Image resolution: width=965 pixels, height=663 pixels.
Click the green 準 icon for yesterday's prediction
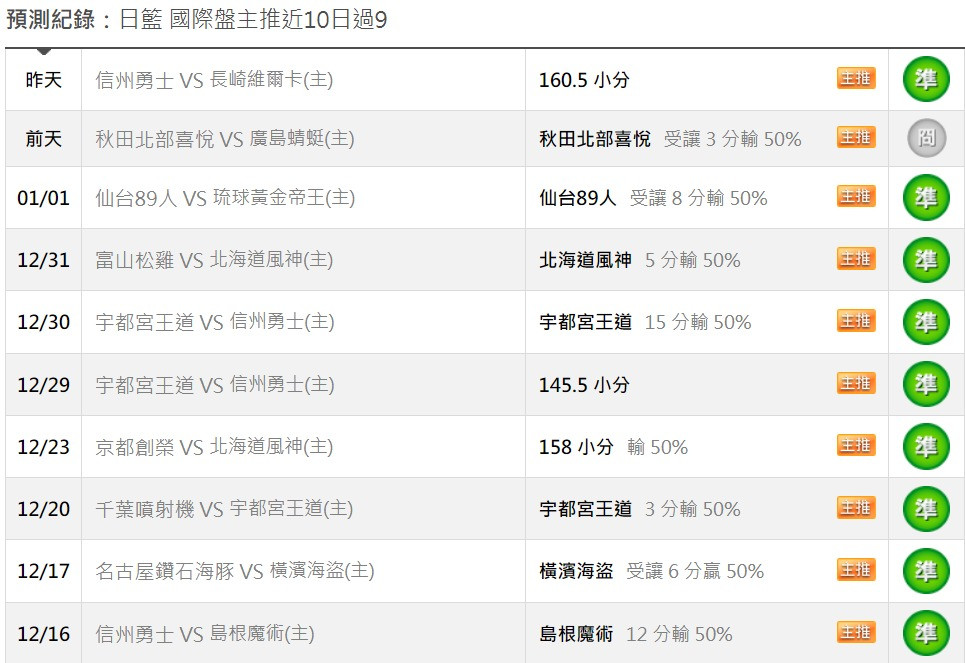pos(926,79)
